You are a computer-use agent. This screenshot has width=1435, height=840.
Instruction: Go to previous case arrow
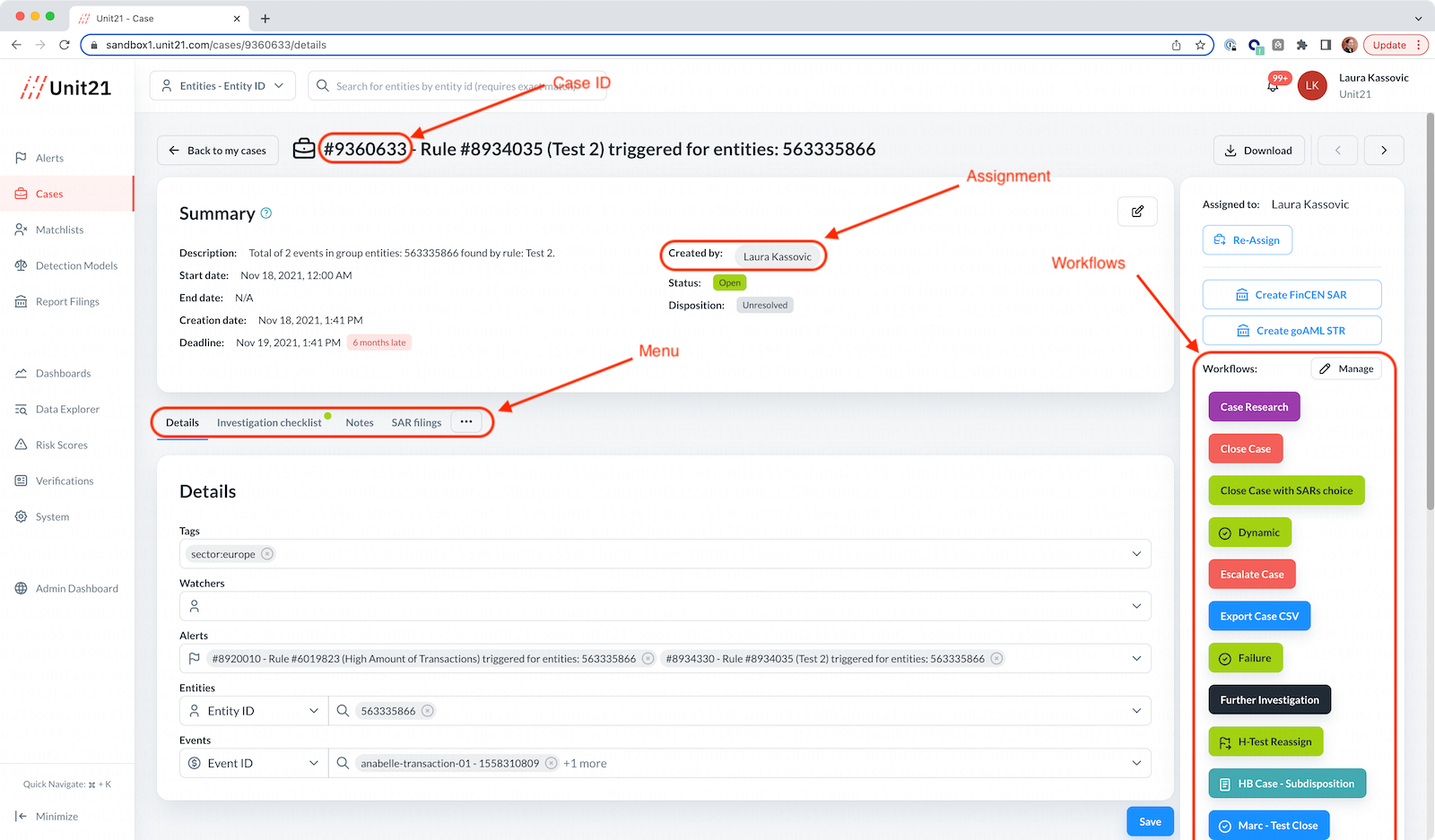point(1338,151)
